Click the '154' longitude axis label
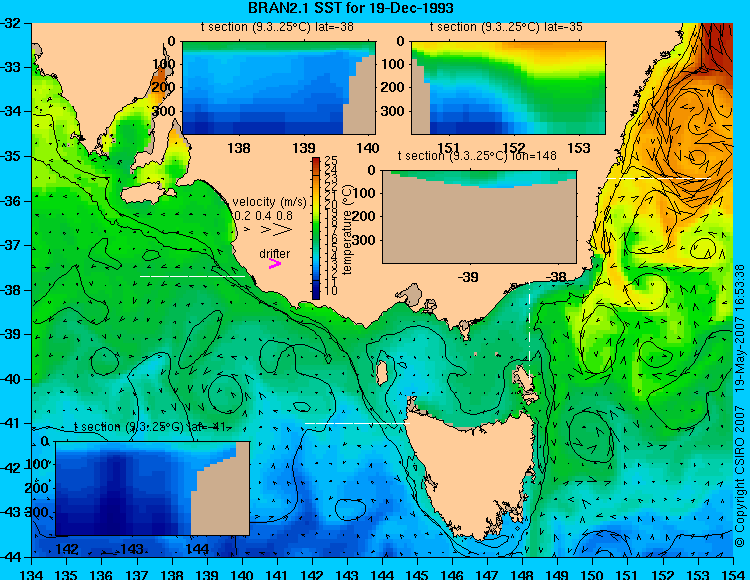 pyautogui.click(x=732, y=574)
